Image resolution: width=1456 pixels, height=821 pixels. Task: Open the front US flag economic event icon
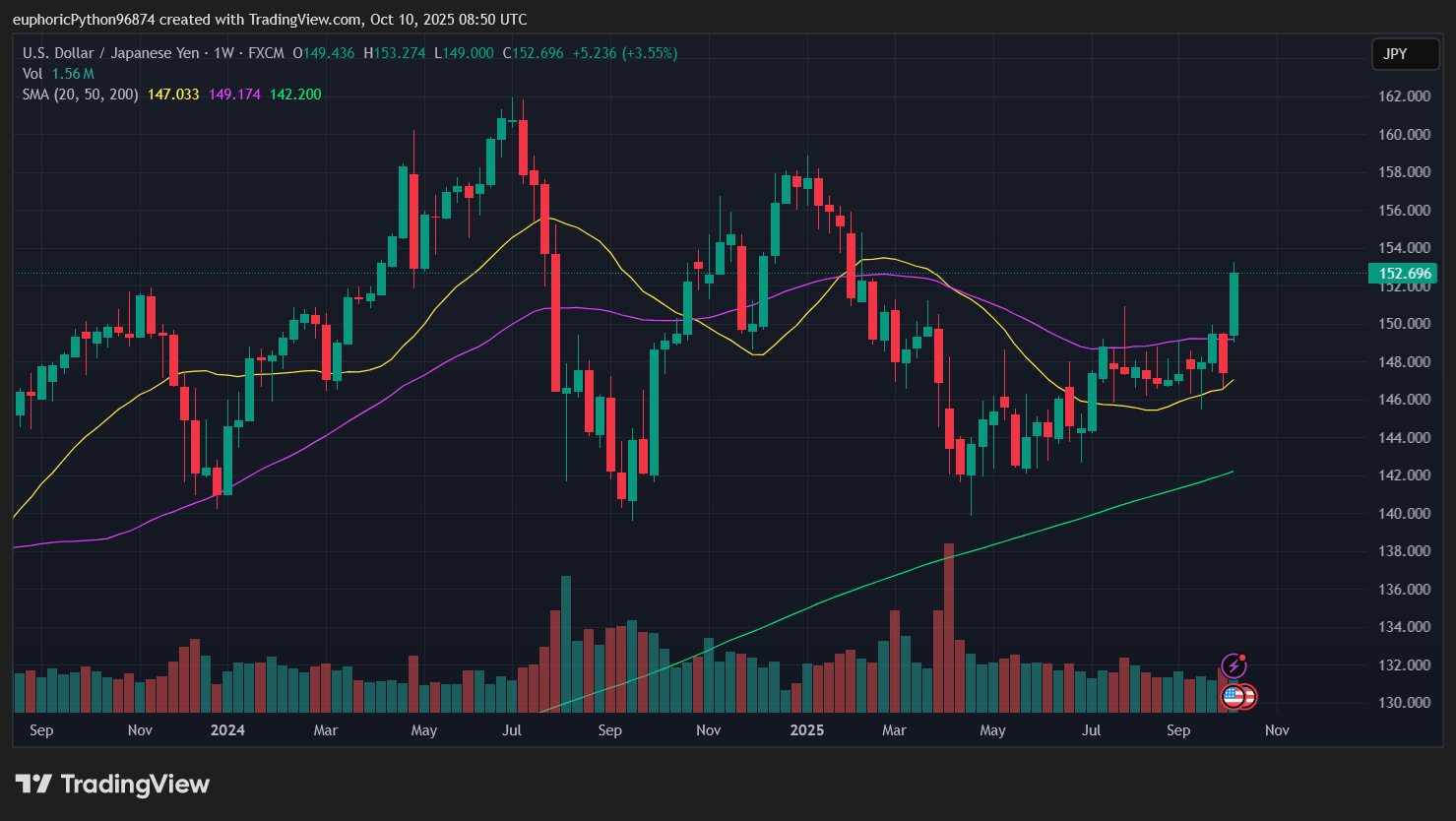[x=1233, y=697]
